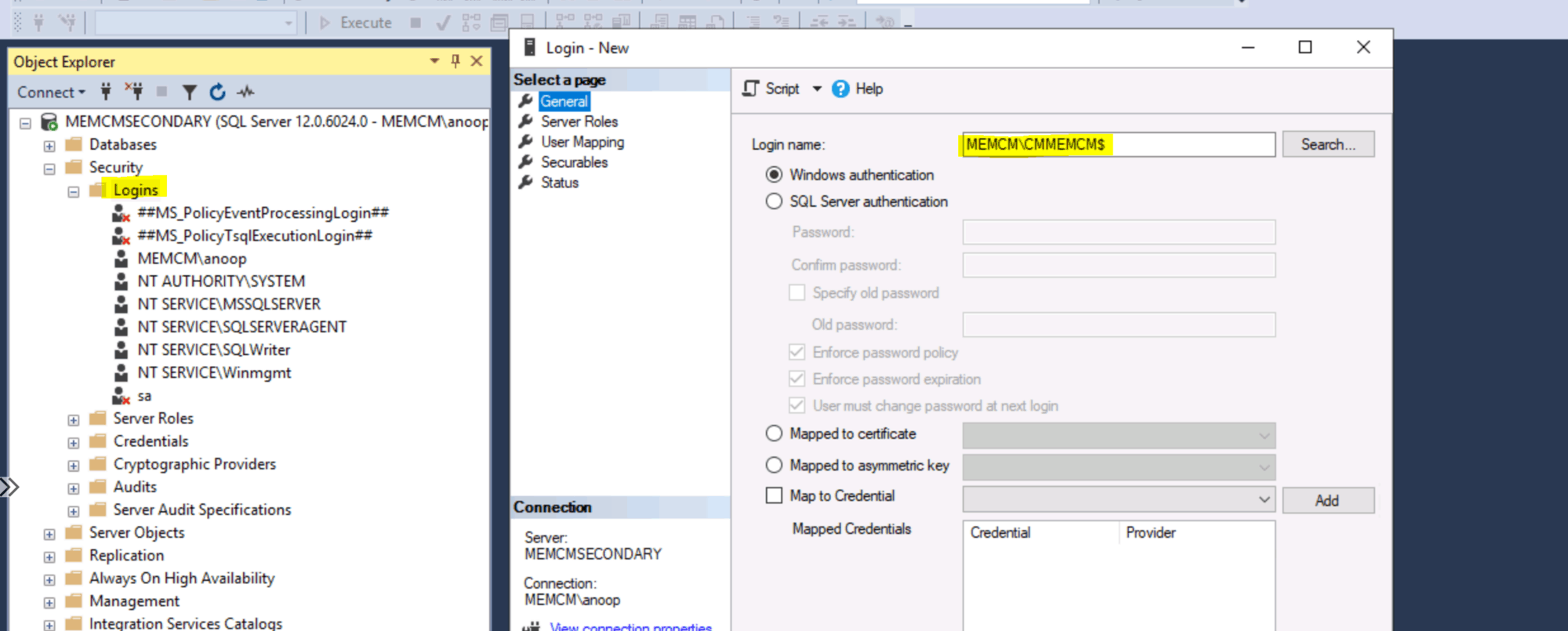
Task: Select Windows authentication radio button
Action: 774,174
